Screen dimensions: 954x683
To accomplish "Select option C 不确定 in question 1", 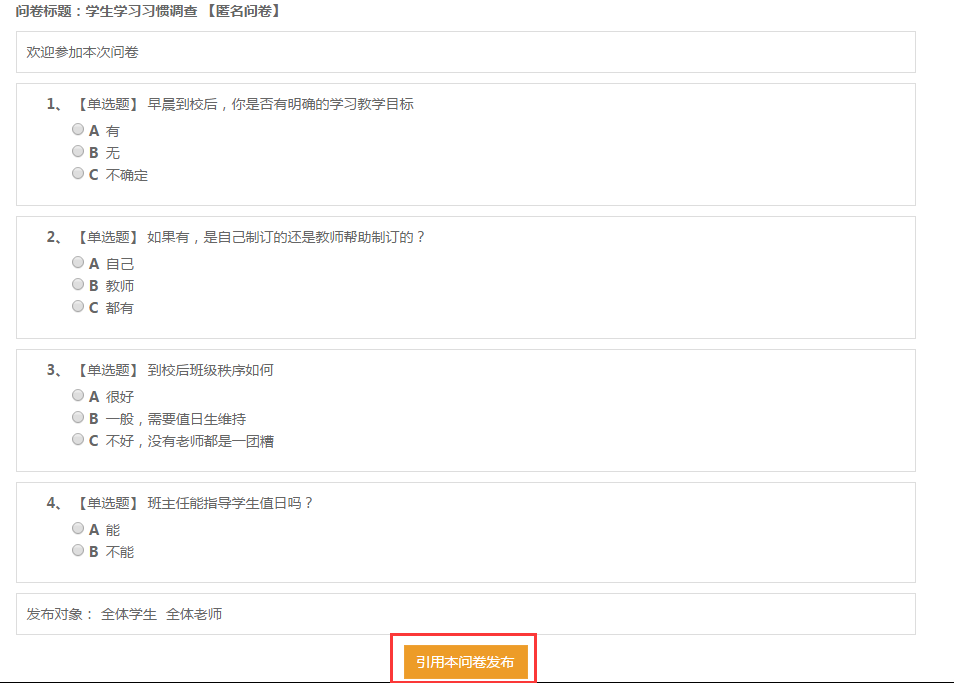I will tap(78, 173).
